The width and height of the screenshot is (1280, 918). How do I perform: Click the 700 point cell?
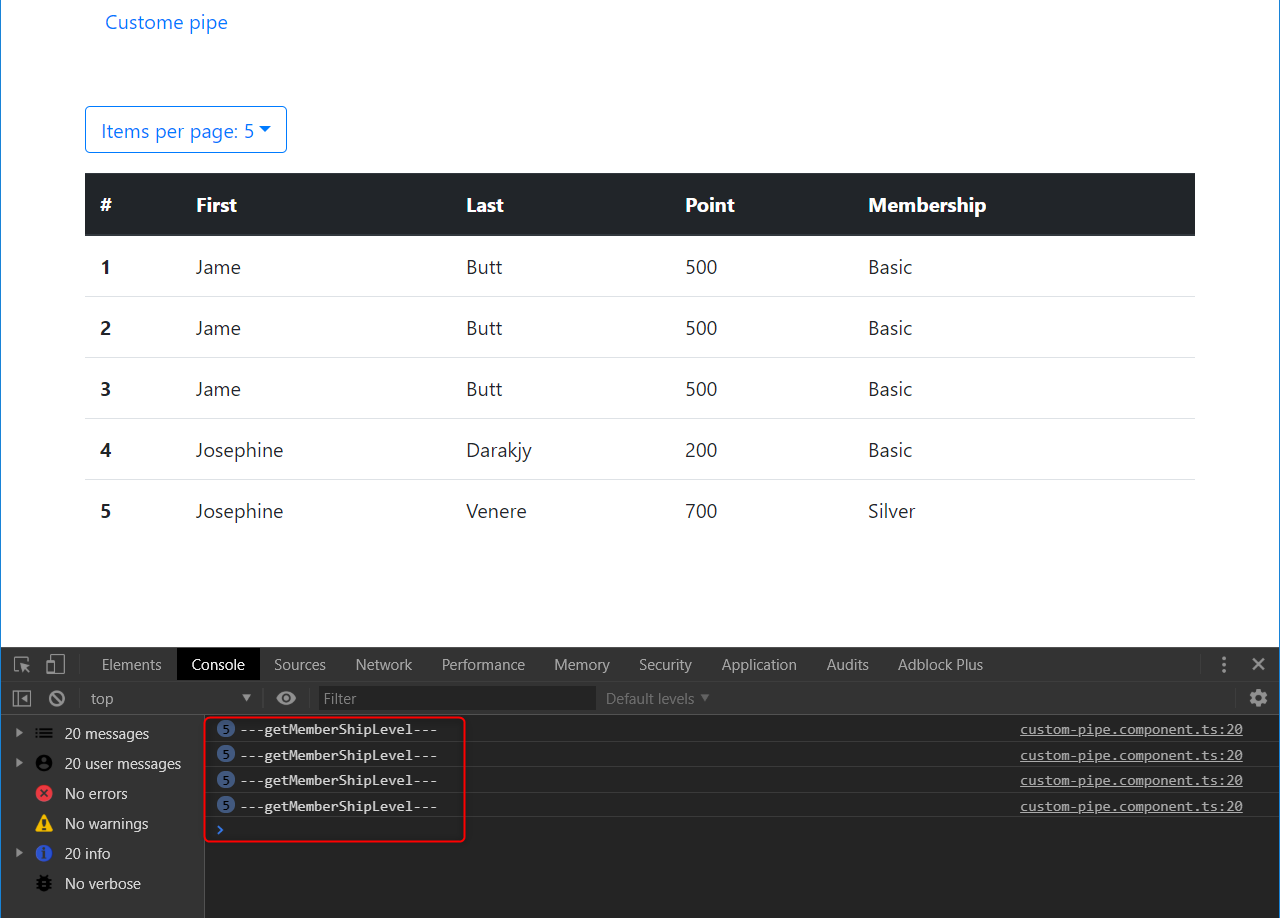pos(701,511)
